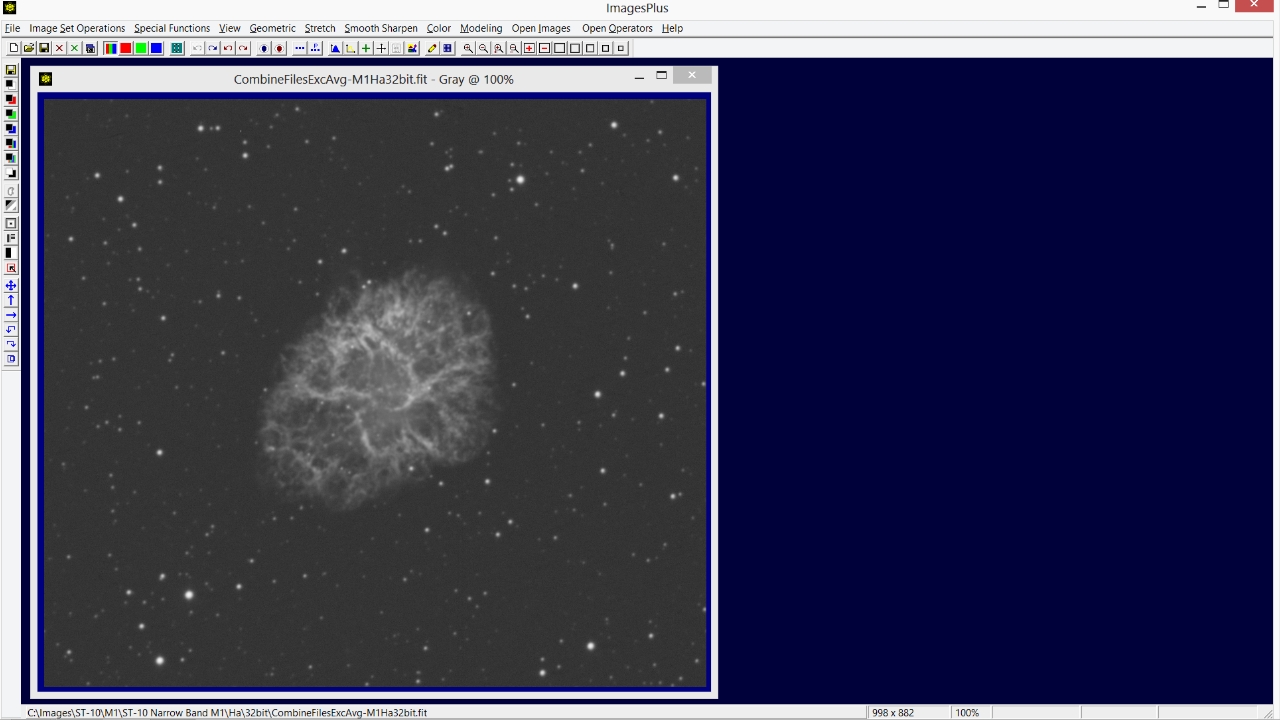Click the red circle toolbar icon

pyautogui.click(x=279, y=48)
